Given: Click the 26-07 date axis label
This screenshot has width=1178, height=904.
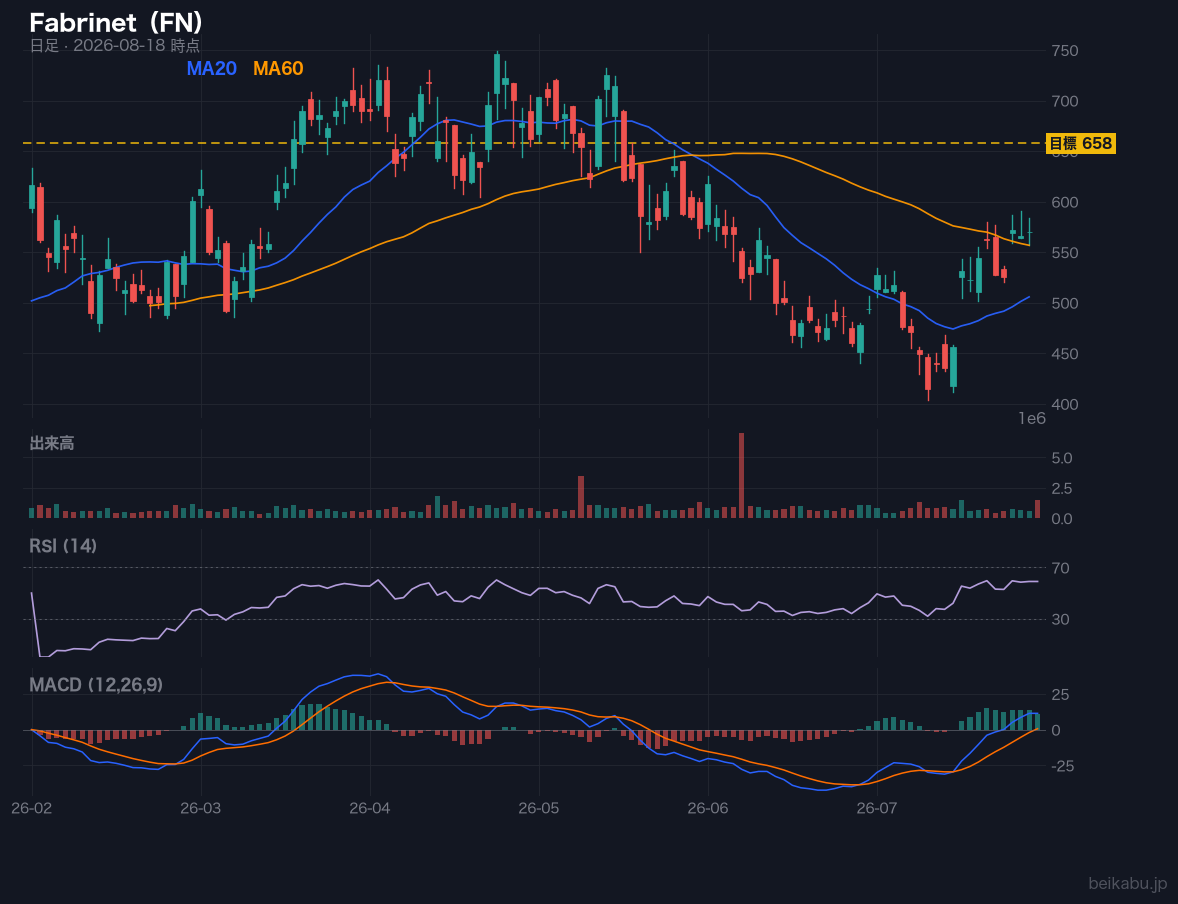Looking at the screenshot, I should coord(877,809).
